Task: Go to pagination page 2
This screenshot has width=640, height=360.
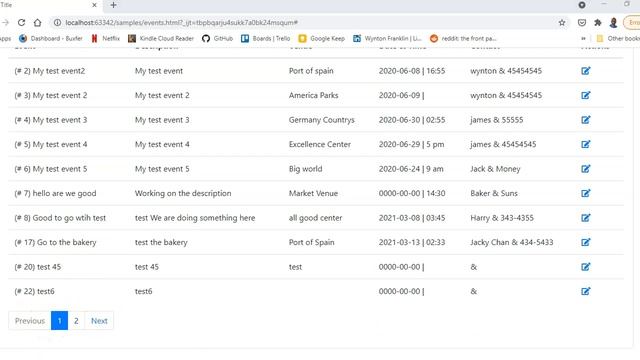Action: (76, 321)
